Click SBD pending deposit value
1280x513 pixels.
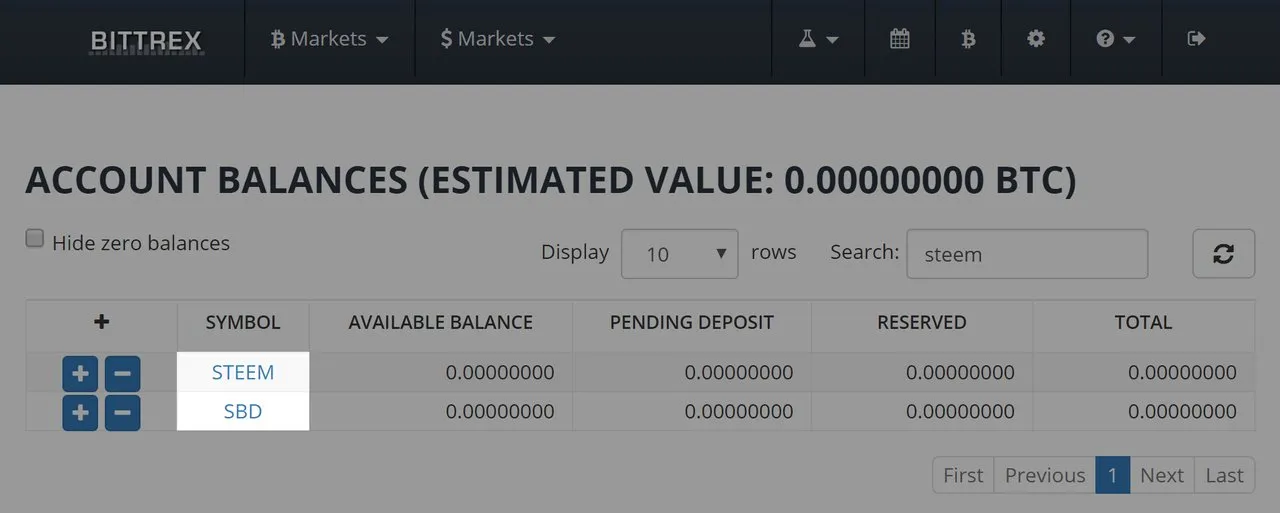(x=739, y=411)
